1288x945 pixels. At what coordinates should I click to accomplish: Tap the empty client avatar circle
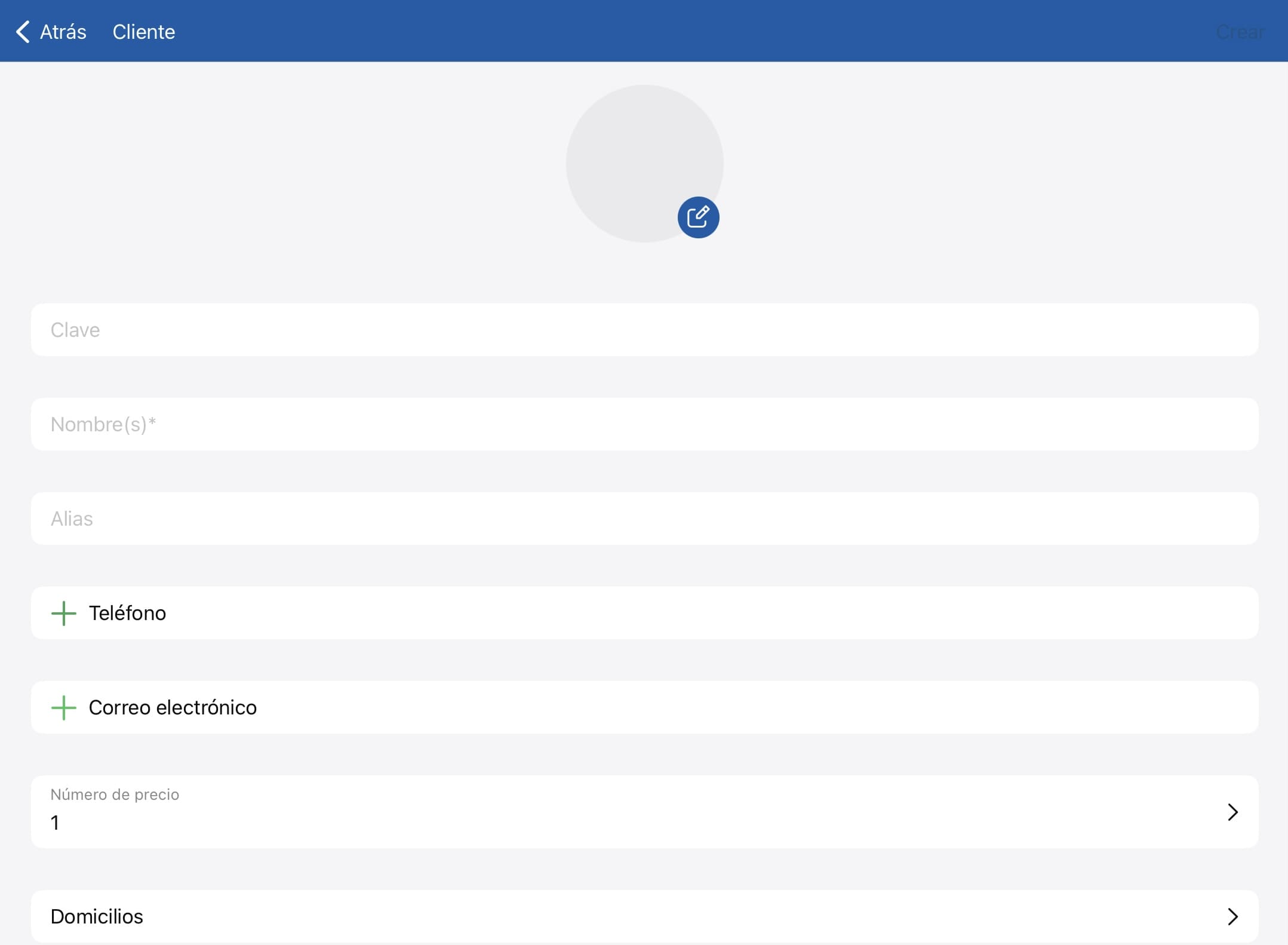(644, 163)
